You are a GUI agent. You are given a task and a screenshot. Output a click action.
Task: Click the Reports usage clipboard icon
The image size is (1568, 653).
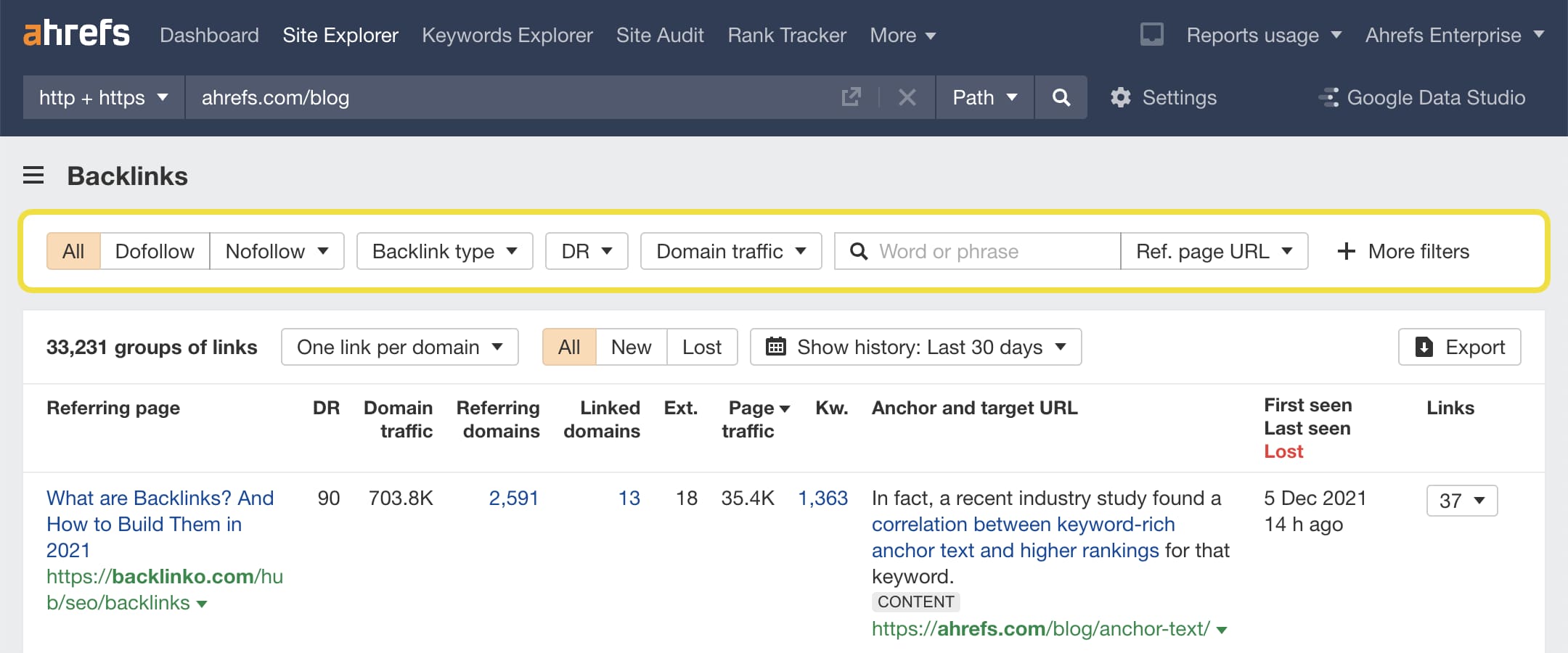[1153, 33]
